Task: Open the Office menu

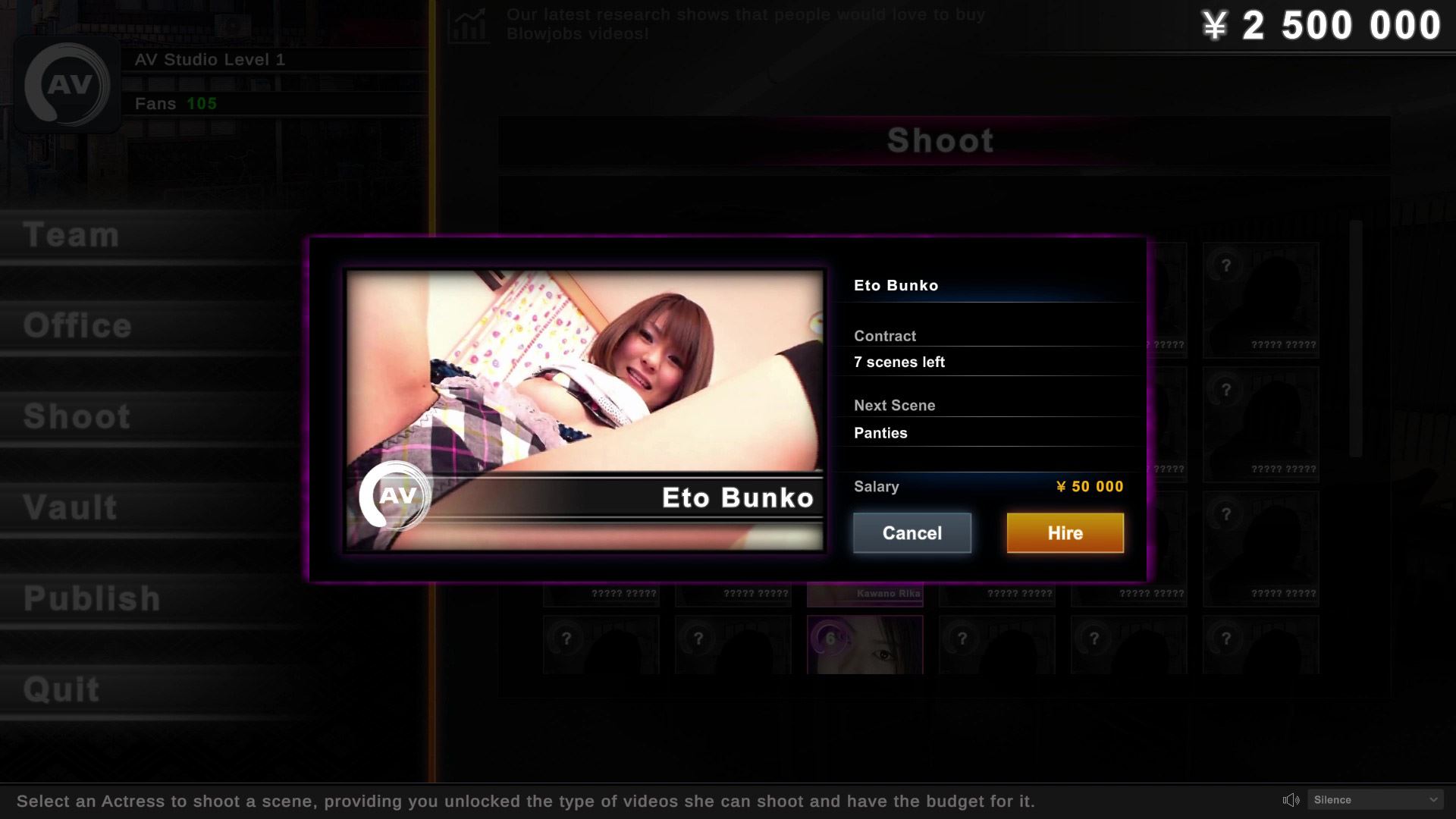Action: click(77, 326)
